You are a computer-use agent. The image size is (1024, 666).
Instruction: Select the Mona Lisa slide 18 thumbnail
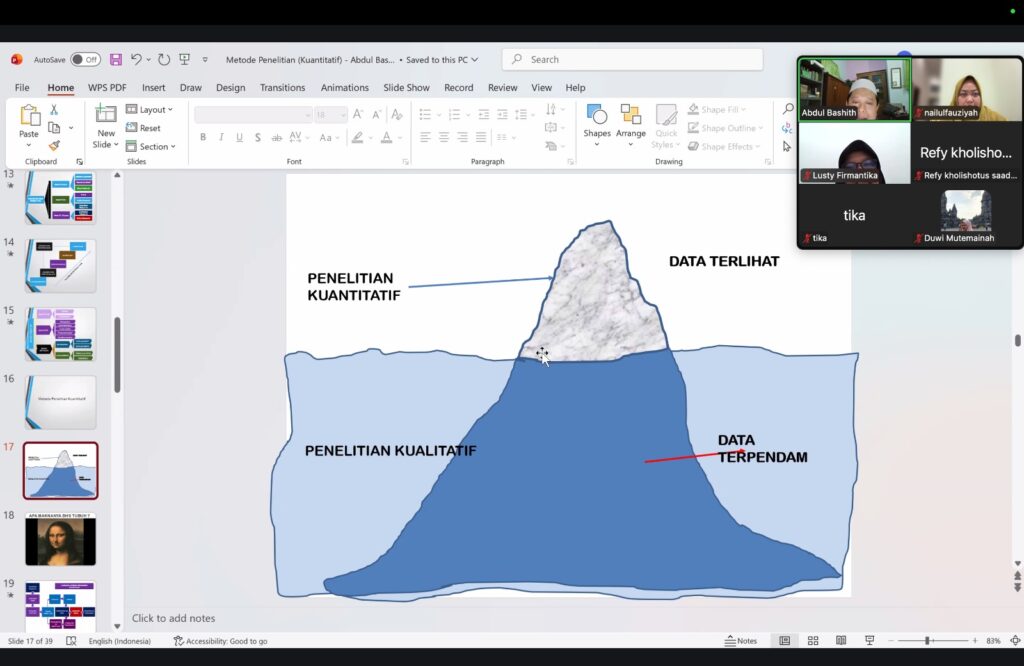[x=61, y=540]
